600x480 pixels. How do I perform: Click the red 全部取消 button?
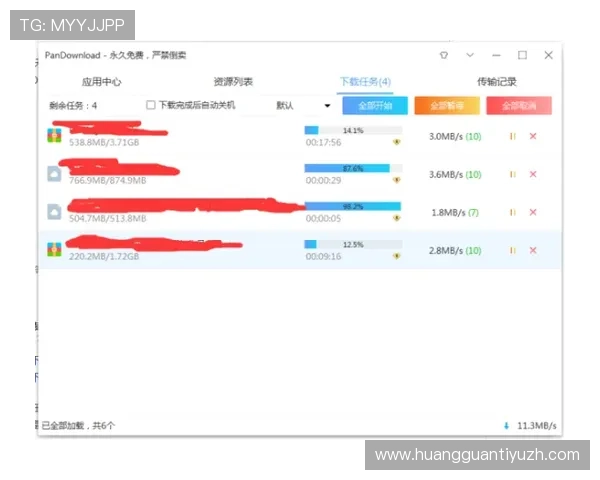519,106
